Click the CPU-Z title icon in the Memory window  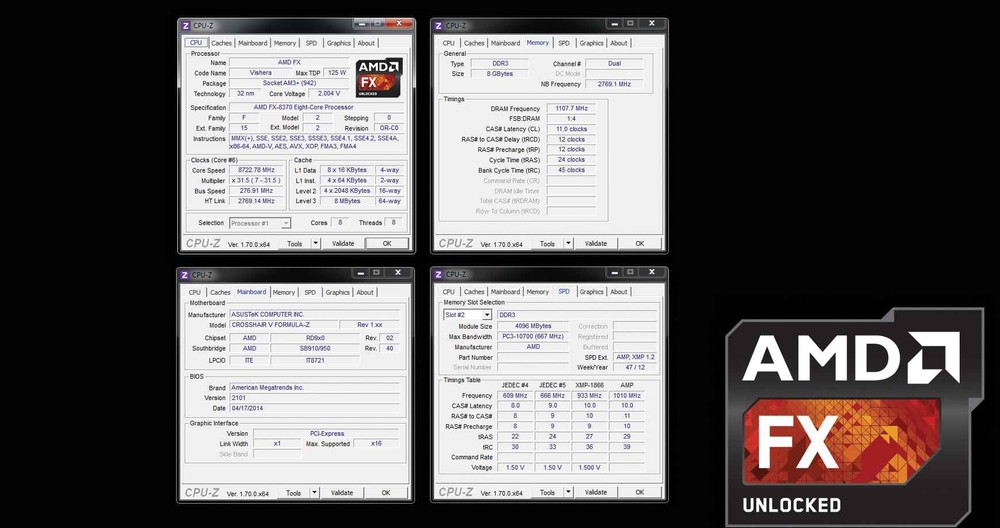point(438,26)
